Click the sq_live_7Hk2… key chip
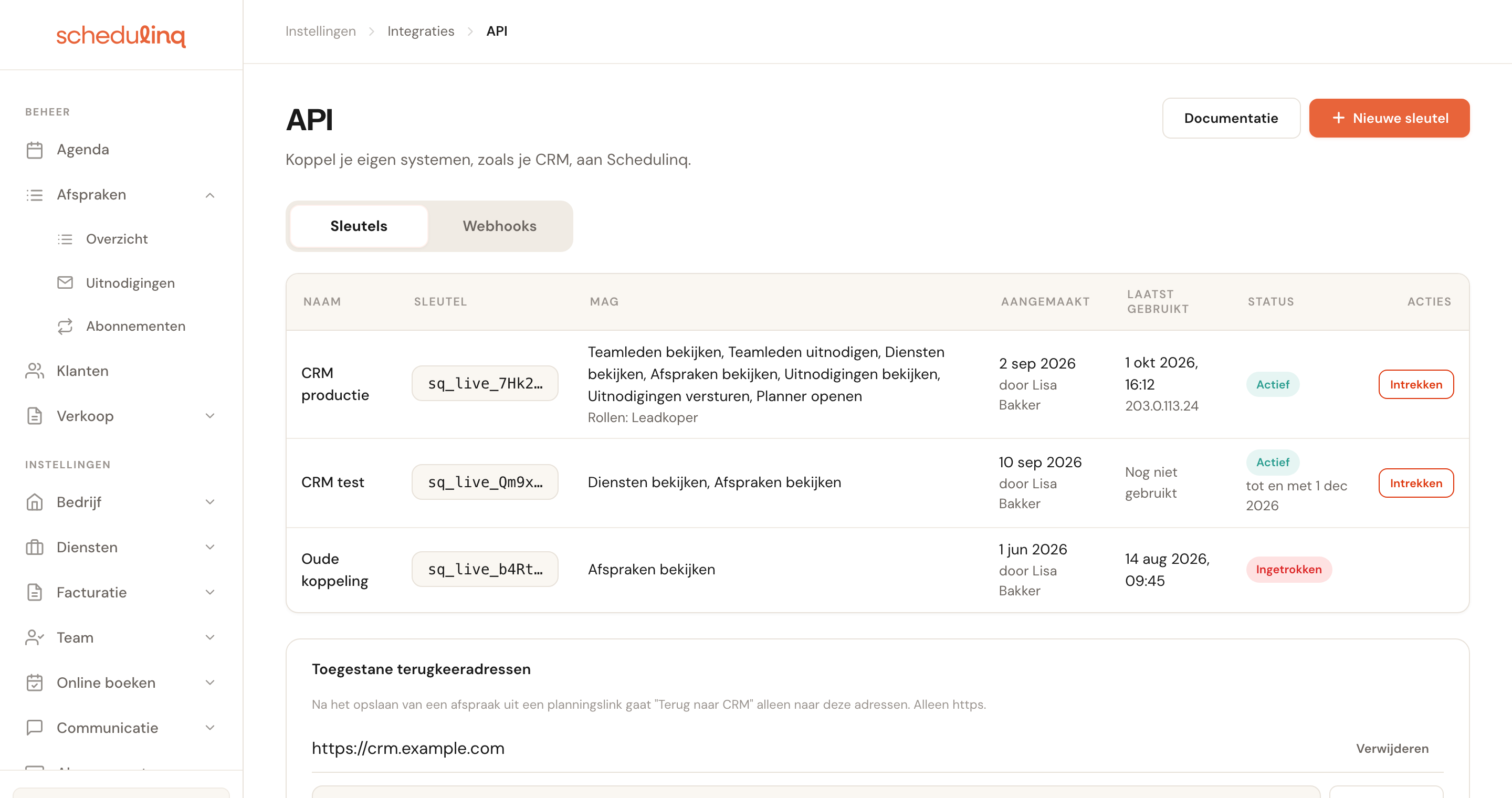The image size is (1512, 798). [x=485, y=384]
